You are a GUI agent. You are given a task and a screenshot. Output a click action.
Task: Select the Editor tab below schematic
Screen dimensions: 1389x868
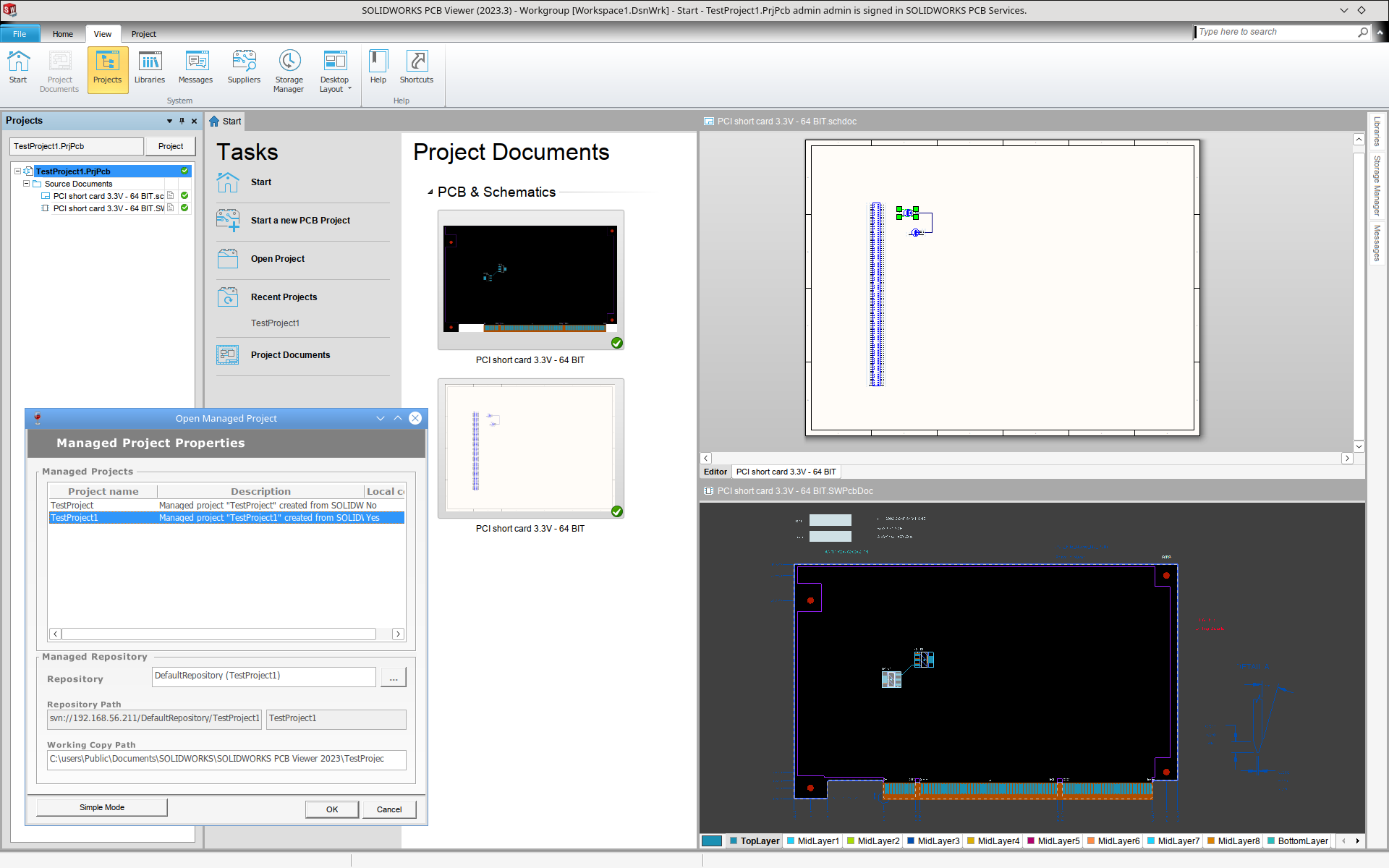click(715, 472)
